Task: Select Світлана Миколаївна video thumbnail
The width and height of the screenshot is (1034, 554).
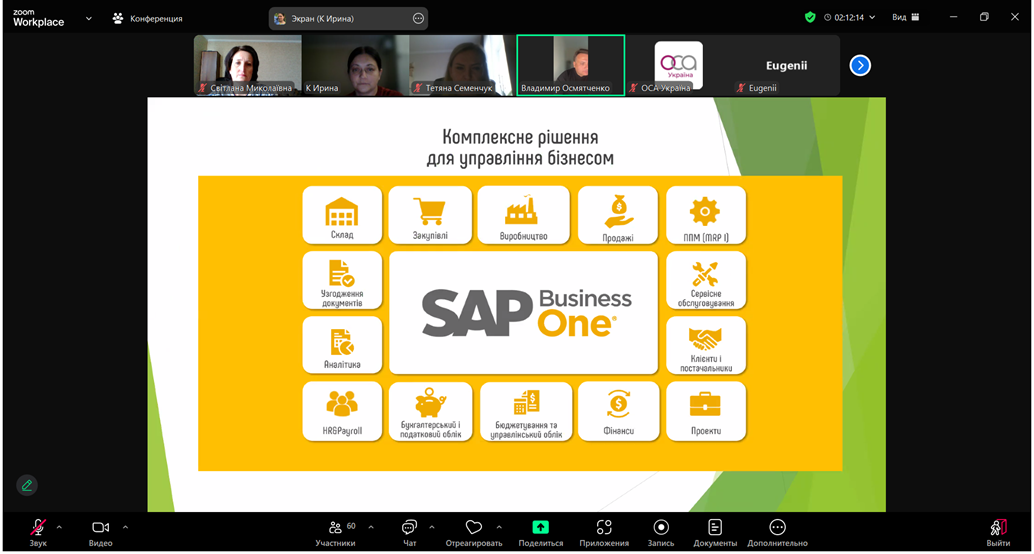Action: (x=248, y=65)
